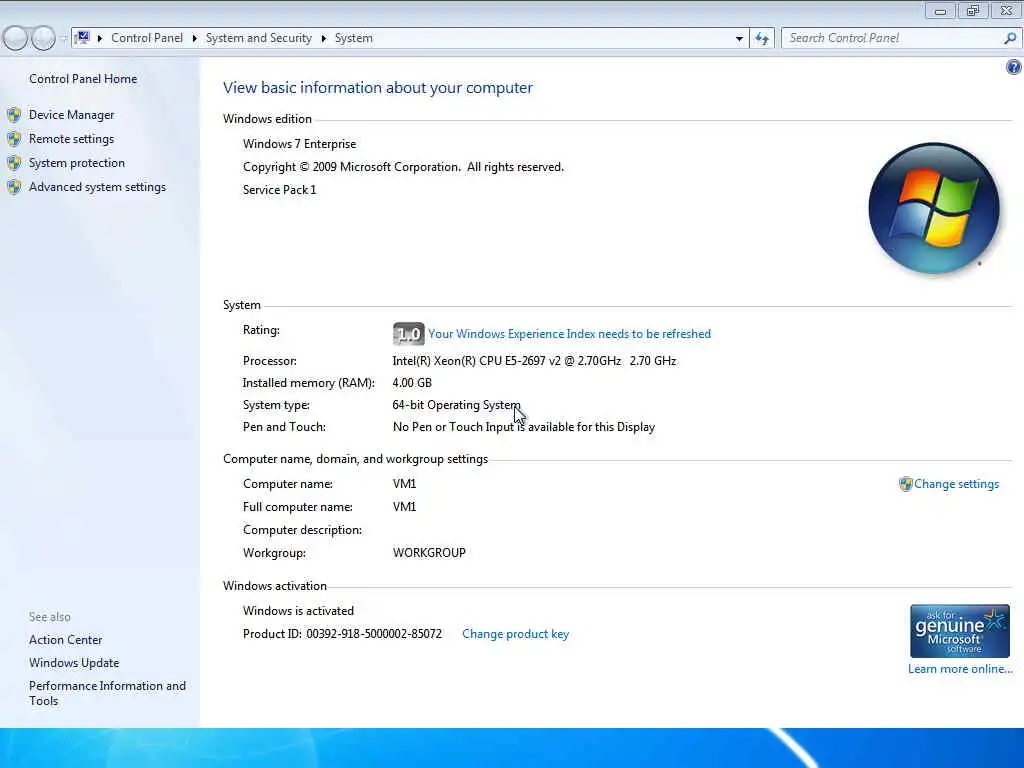Click the shield icon beside Device Manager

(14, 115)
